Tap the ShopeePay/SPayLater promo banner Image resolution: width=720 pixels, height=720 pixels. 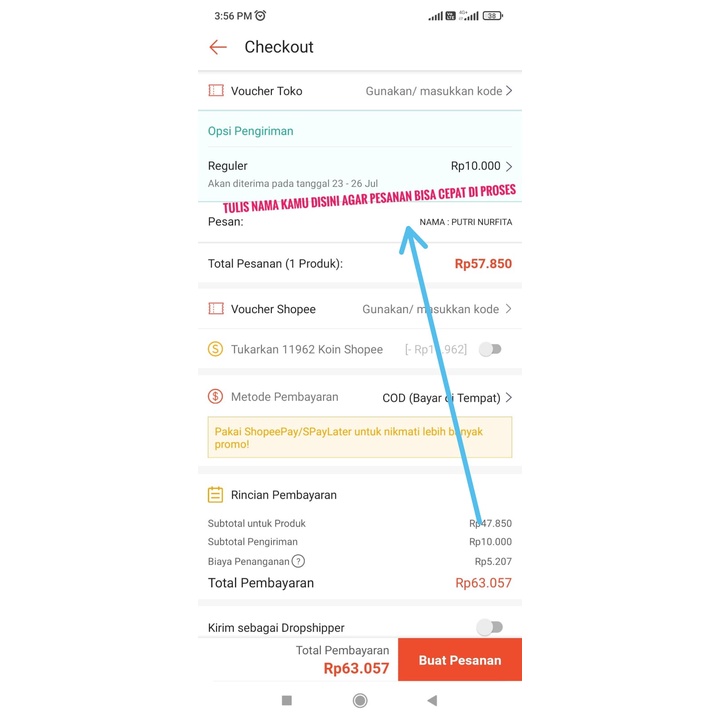click(x=360, y=437)
